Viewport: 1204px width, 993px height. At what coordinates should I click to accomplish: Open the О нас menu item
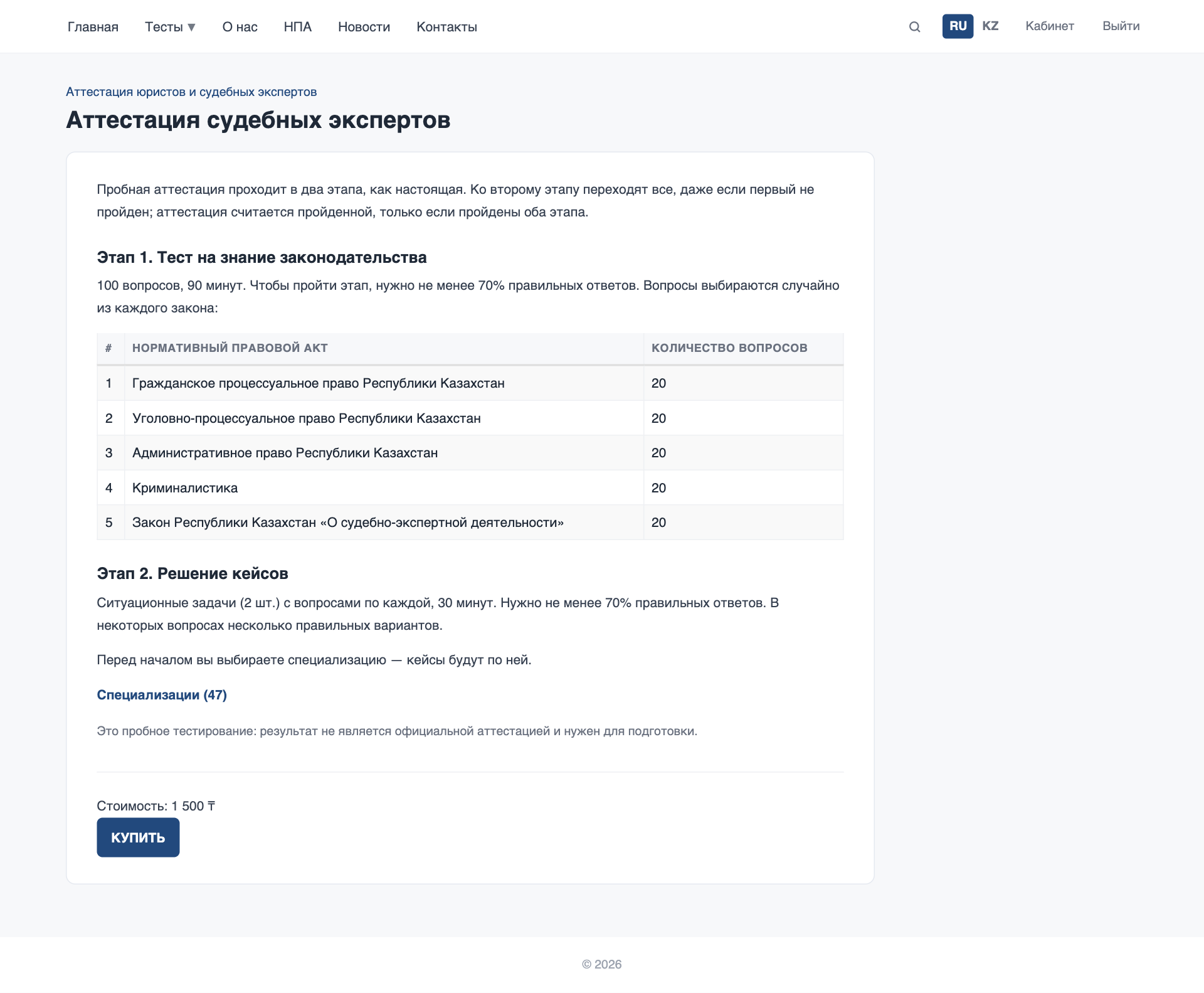click(x=240, y=27)
